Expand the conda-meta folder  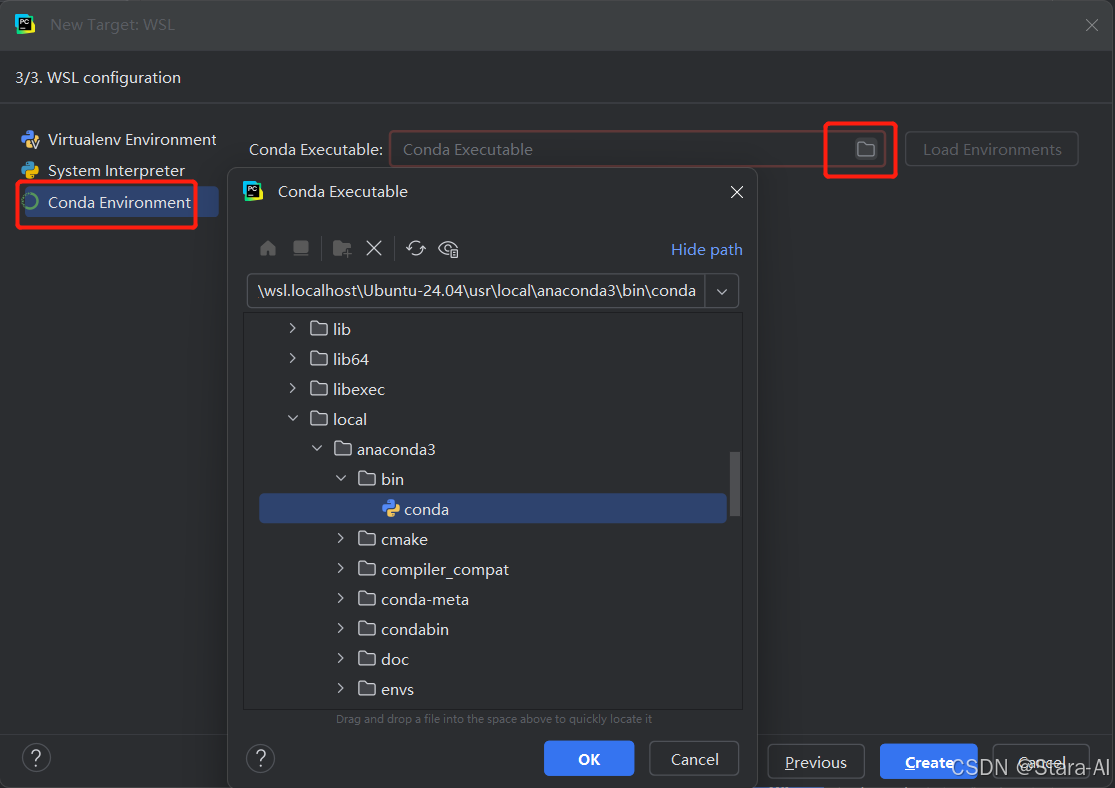pyautogui.click(x=341, y=598)
